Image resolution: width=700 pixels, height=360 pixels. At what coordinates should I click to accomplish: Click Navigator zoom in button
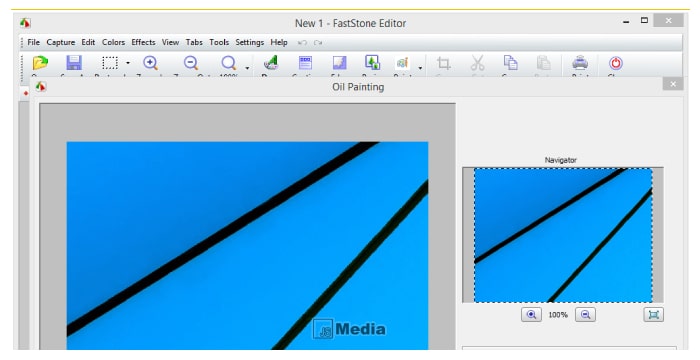click(531, 314)
